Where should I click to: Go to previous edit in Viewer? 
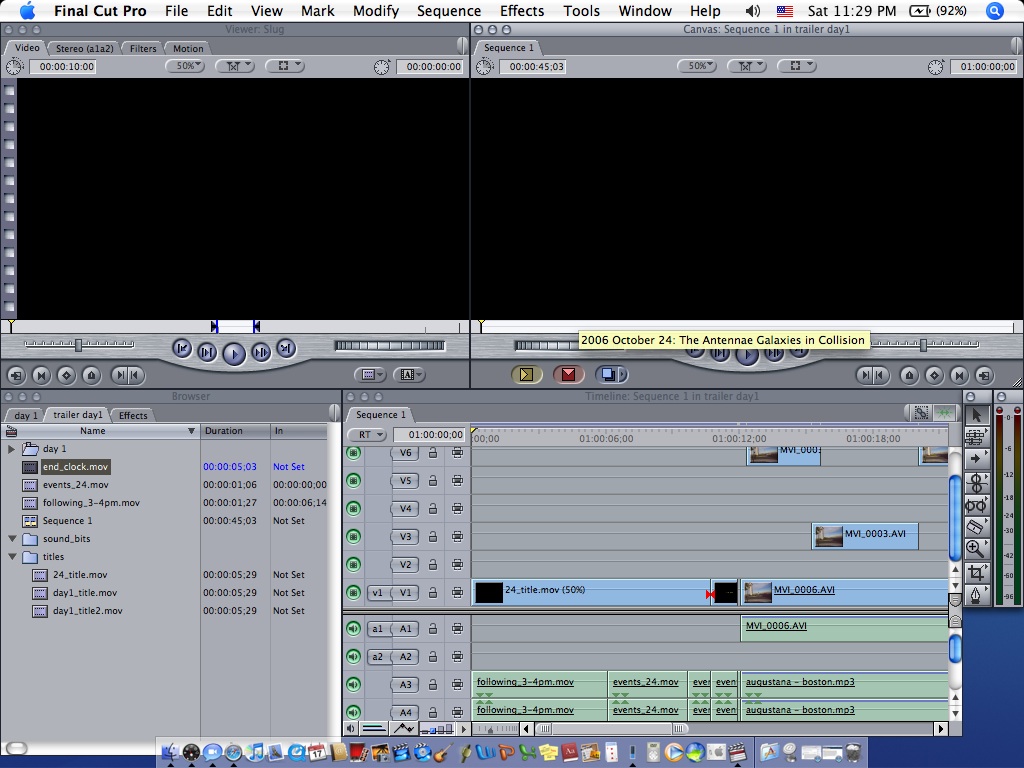pos(182,349)
